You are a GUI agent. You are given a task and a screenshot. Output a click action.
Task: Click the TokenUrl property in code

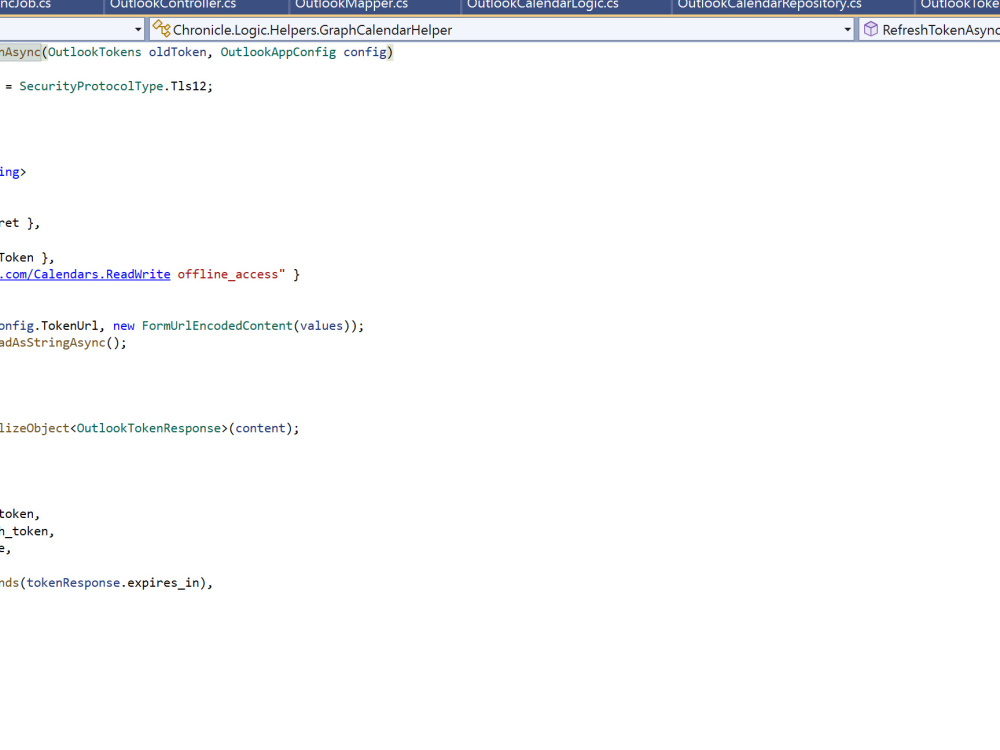[70, 326]
